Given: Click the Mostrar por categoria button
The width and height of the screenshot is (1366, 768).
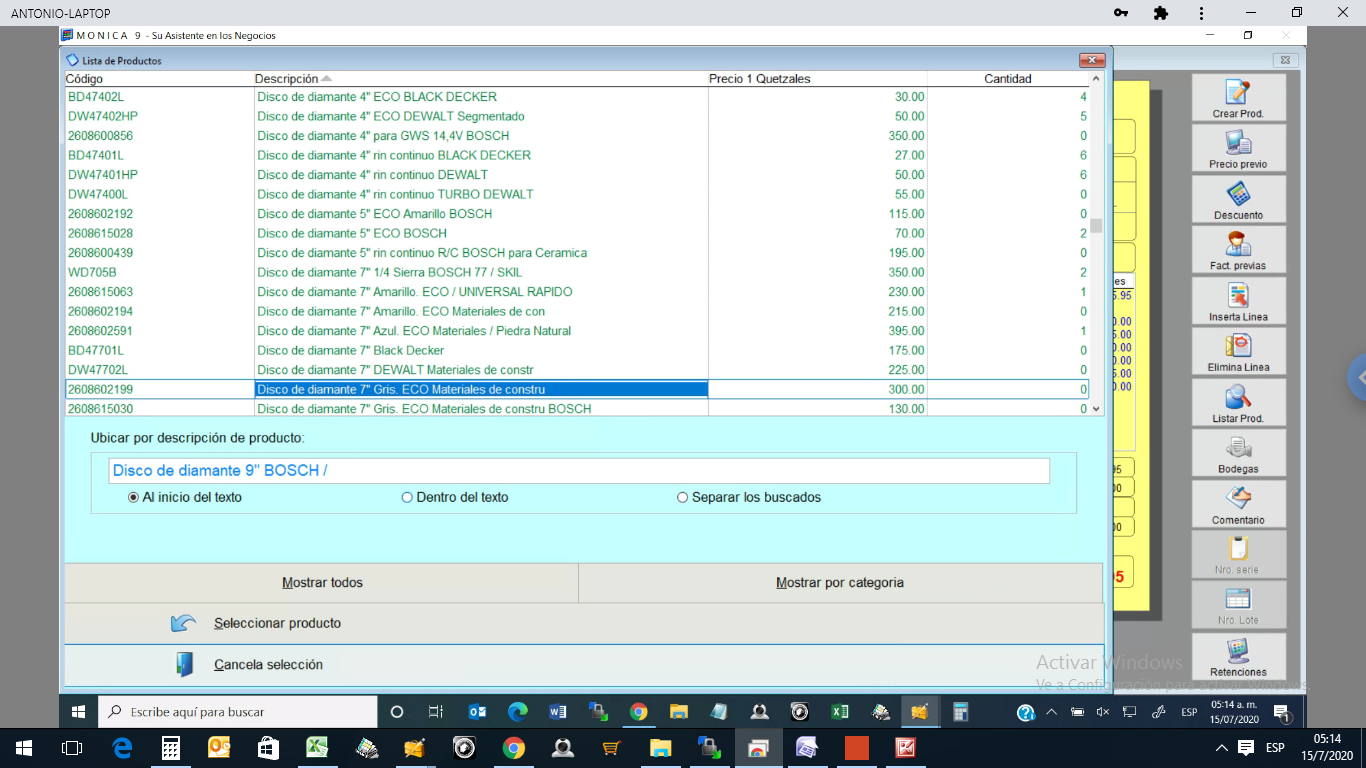Looking at the screenshot, I should [840, 582].
